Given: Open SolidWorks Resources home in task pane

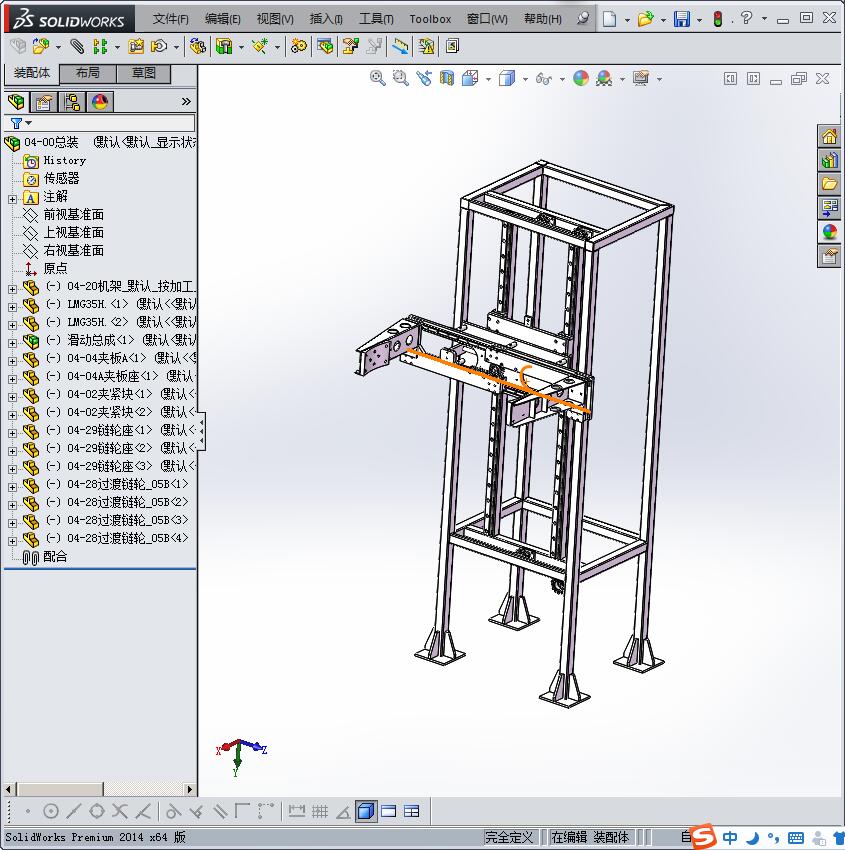Looking at the screenshot, I should coord(829,136).
